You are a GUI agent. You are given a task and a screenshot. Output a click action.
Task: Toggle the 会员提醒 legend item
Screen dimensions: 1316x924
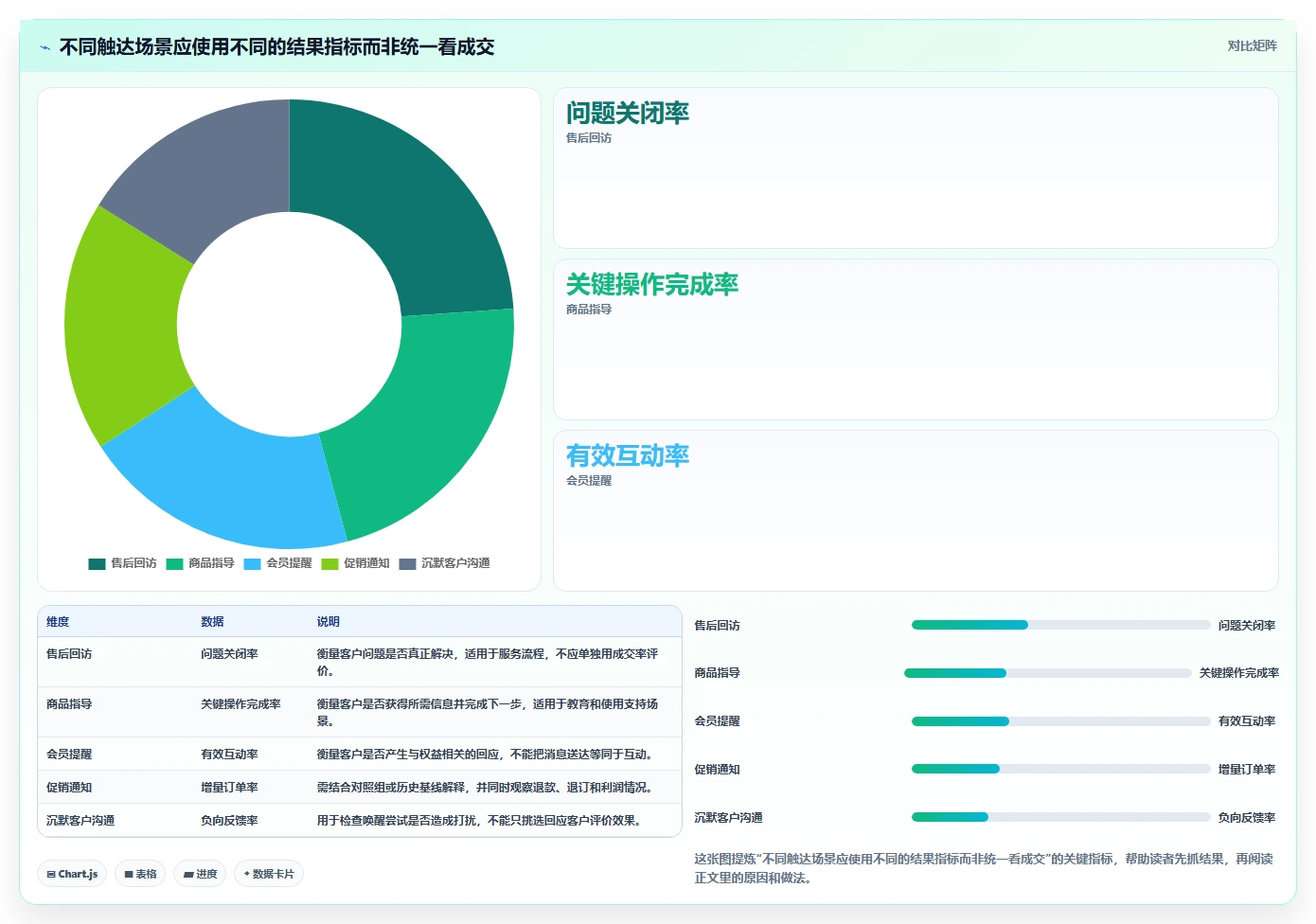pyautogui.click(x=277, y=563)
